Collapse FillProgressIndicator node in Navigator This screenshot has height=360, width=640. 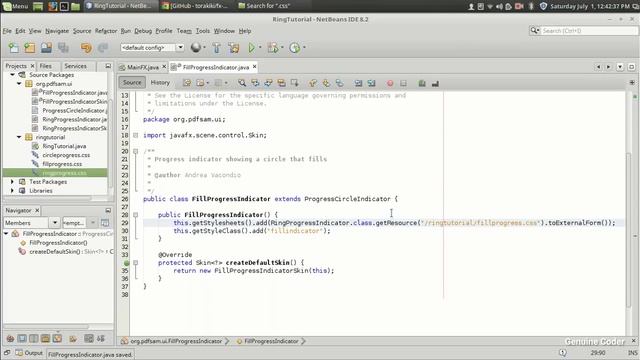(6, 234)
